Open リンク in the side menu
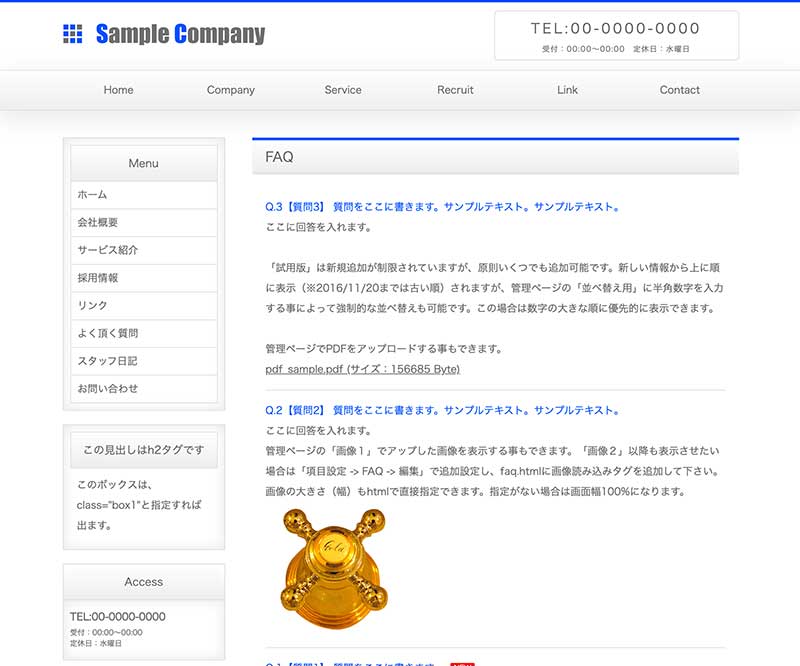This screenshot has width=800, height=666. pyautogui.click(x=144, y=305)
